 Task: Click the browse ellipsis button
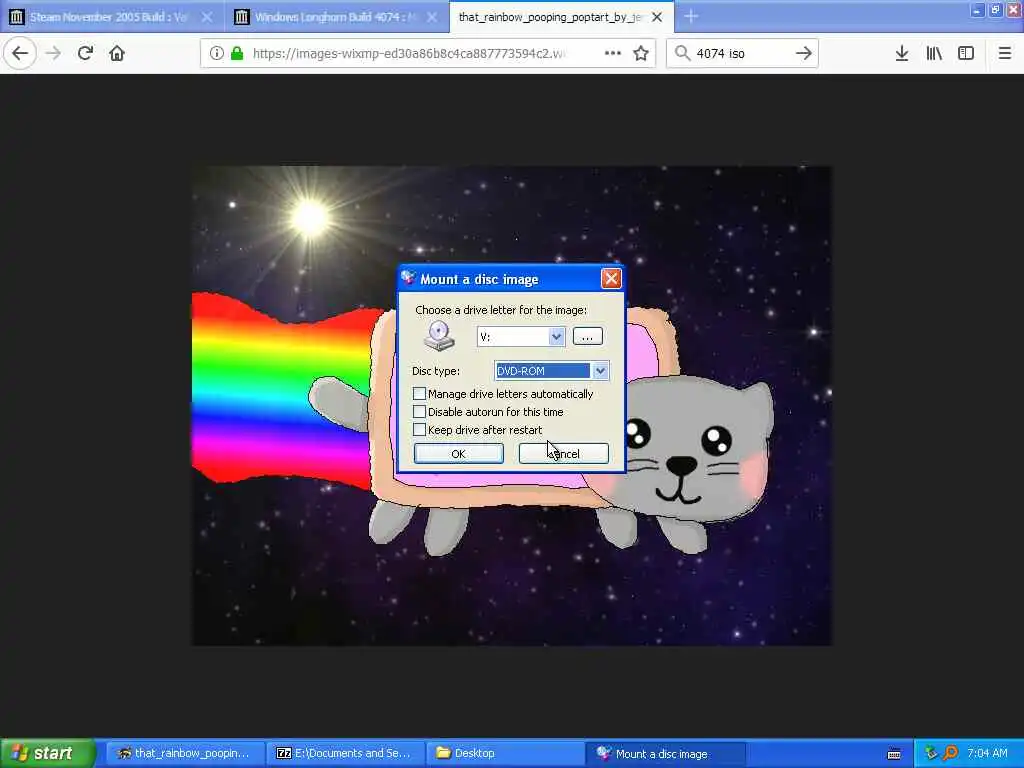pos(587,336)
